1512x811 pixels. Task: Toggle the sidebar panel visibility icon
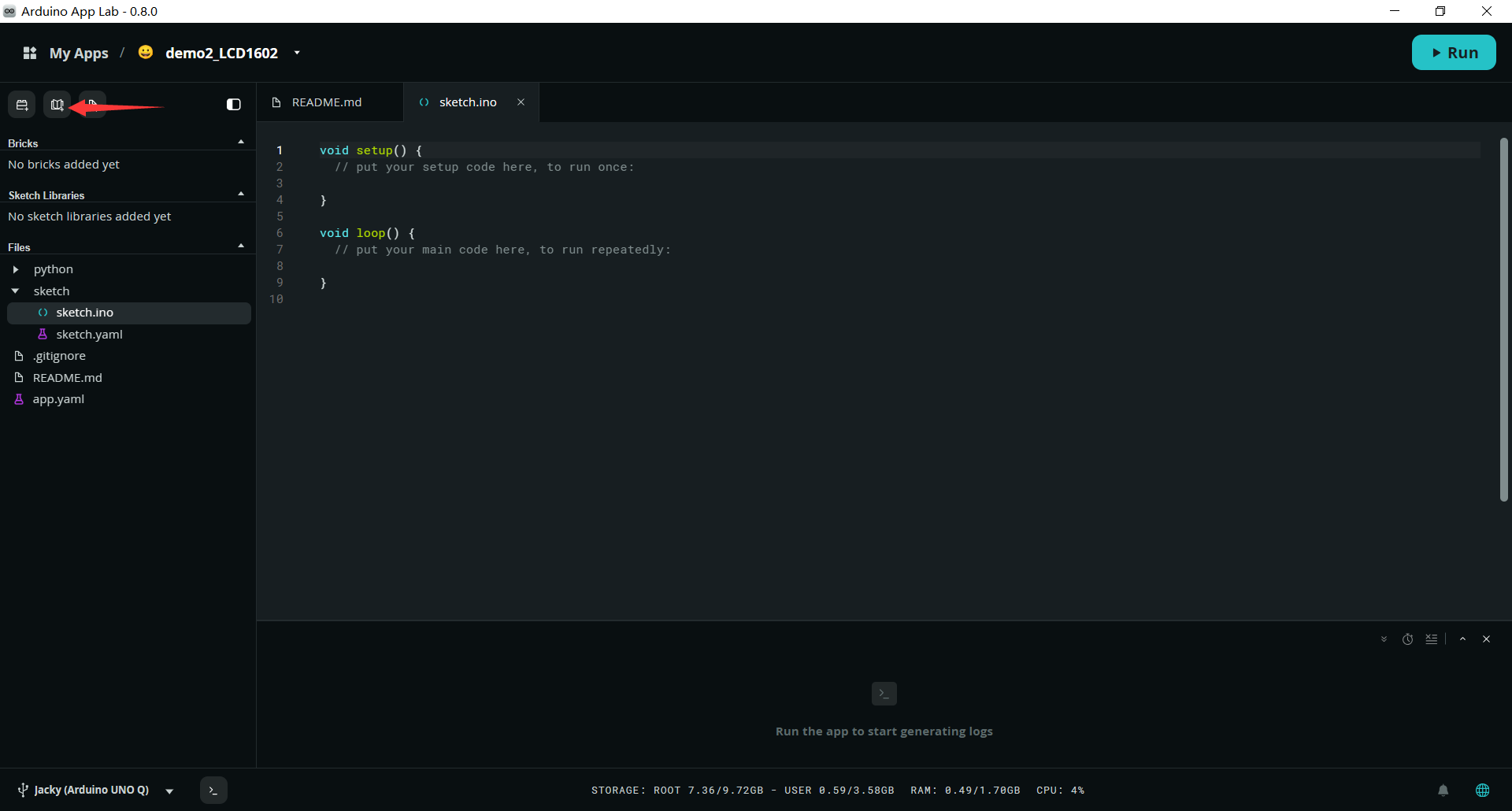pos(234,105)
